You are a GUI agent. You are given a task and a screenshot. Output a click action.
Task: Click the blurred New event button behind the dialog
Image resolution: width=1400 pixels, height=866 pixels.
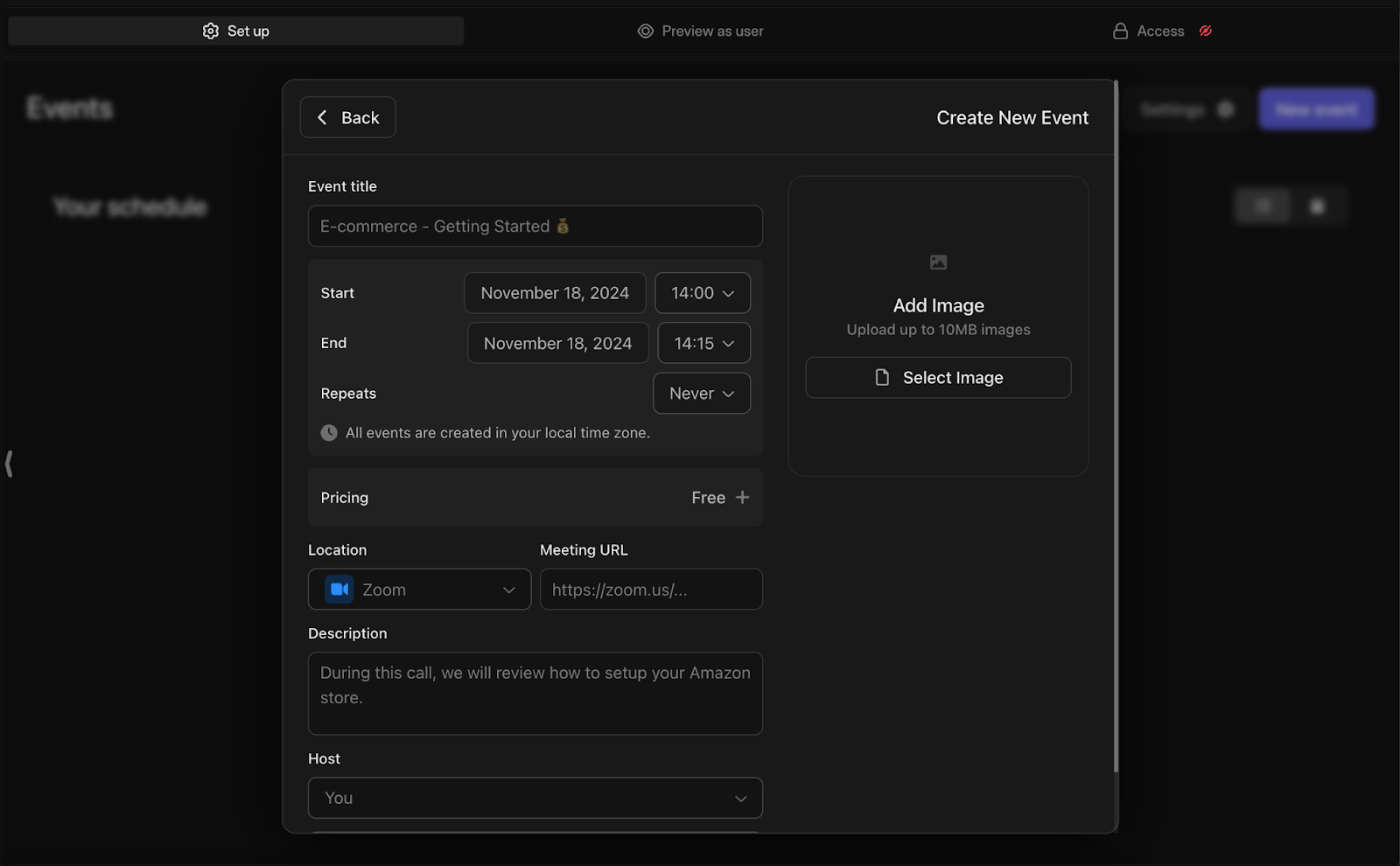pos(1316,109)
